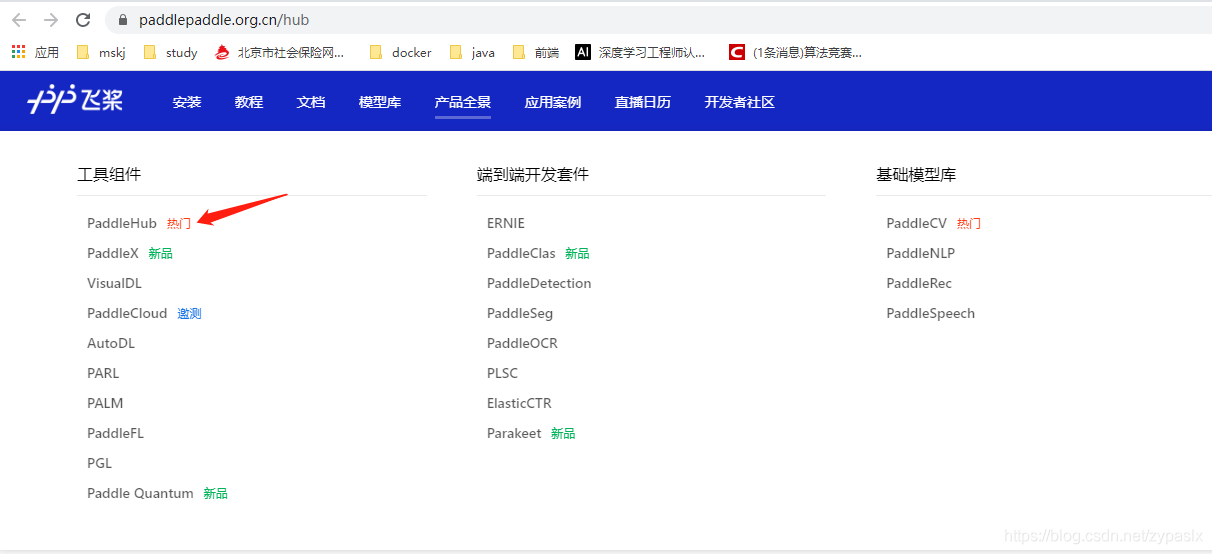Open the PaddleHub link
This screenshot has height=554, width=1212.
pyautogui.click(x=122, y=223)
